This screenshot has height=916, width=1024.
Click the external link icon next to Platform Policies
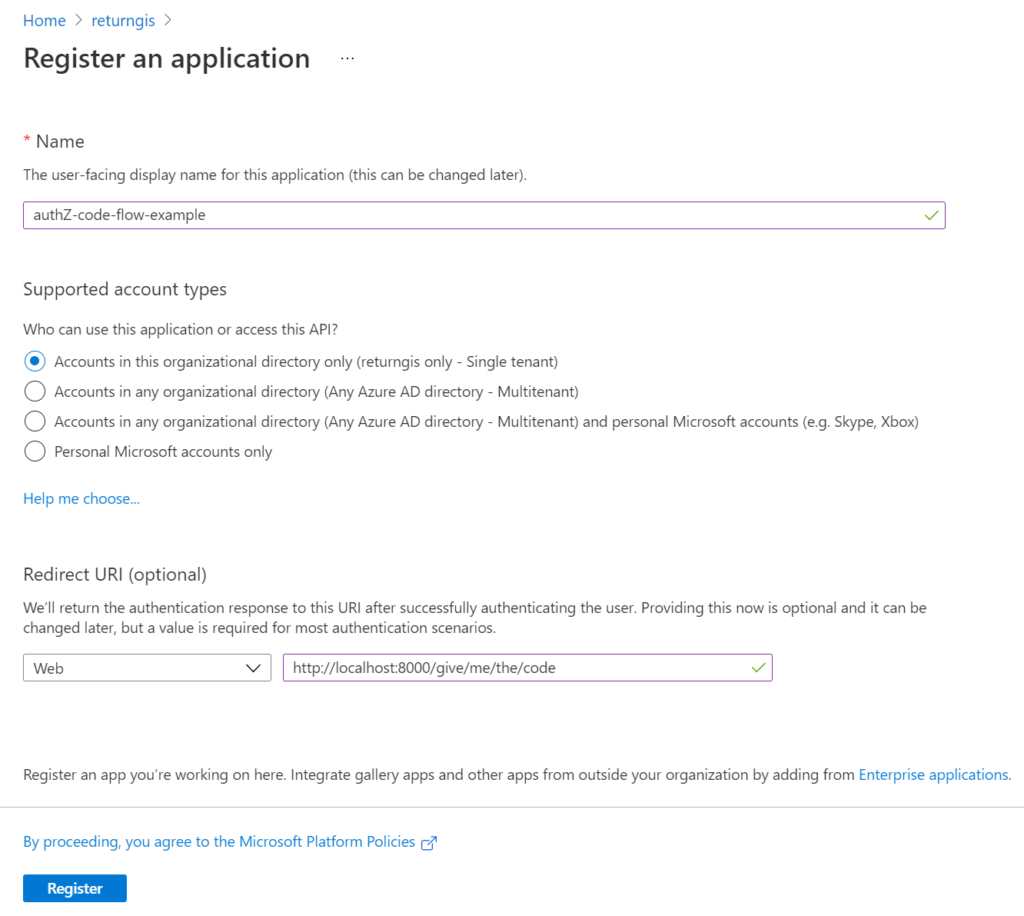[429, 843]
